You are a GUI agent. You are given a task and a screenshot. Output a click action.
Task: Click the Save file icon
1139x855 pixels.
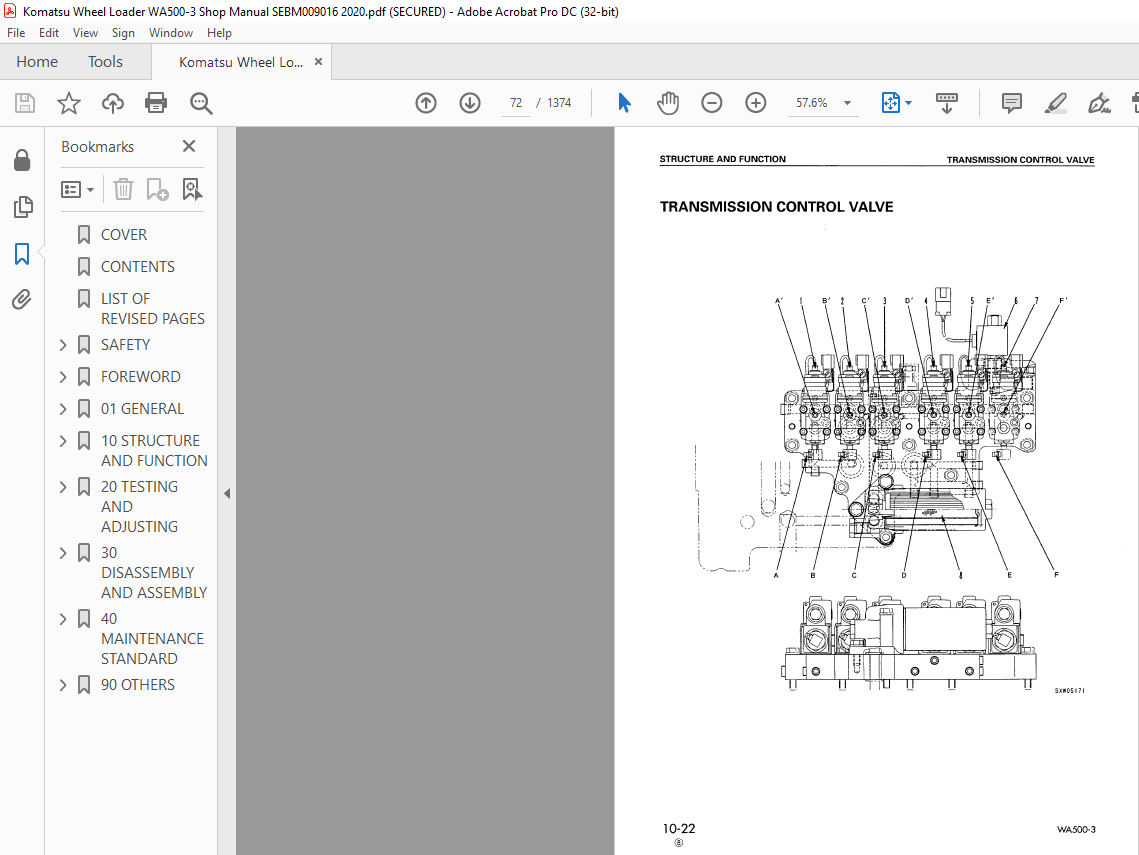click(x=25, y=103)
